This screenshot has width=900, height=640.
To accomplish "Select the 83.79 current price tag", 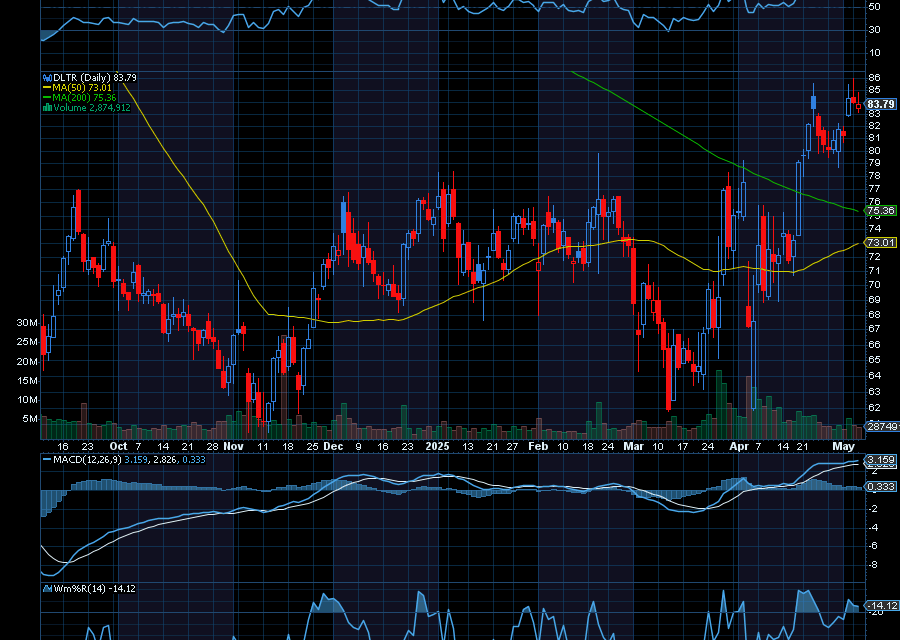I will [x=880, y=104].
